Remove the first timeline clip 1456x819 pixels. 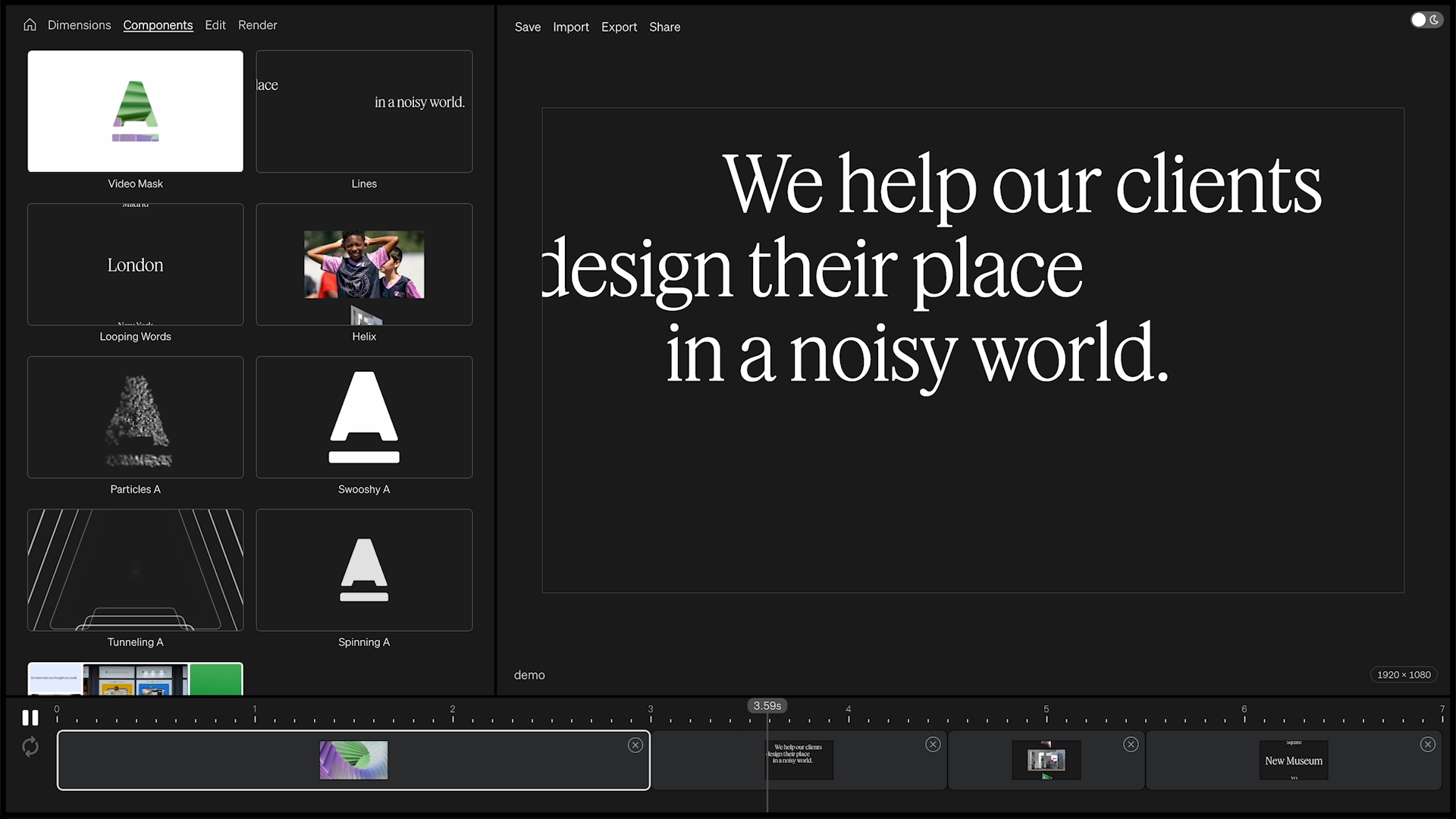click(x=635, y=745)
